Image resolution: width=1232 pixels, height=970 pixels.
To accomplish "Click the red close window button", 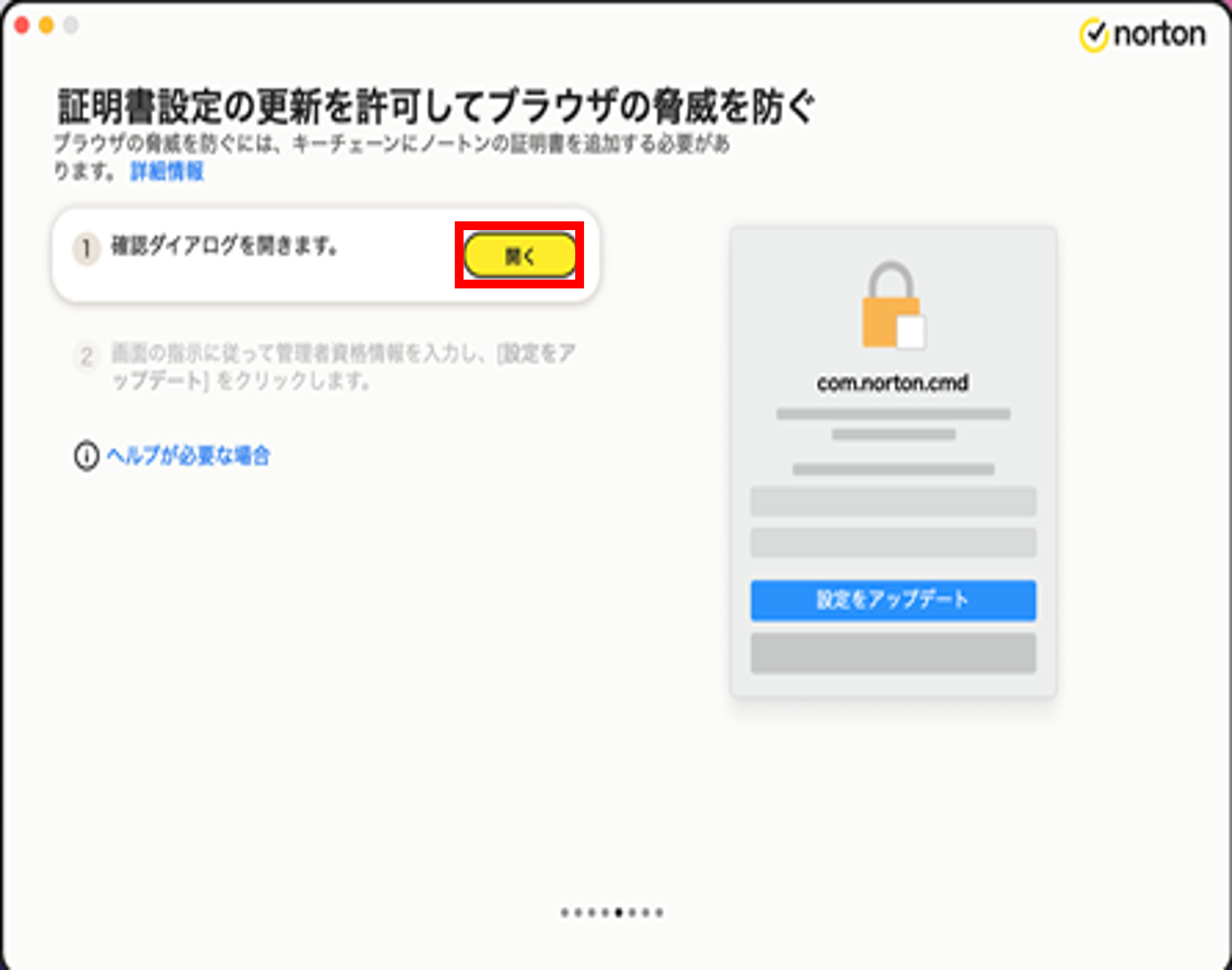I will [22, 25].
